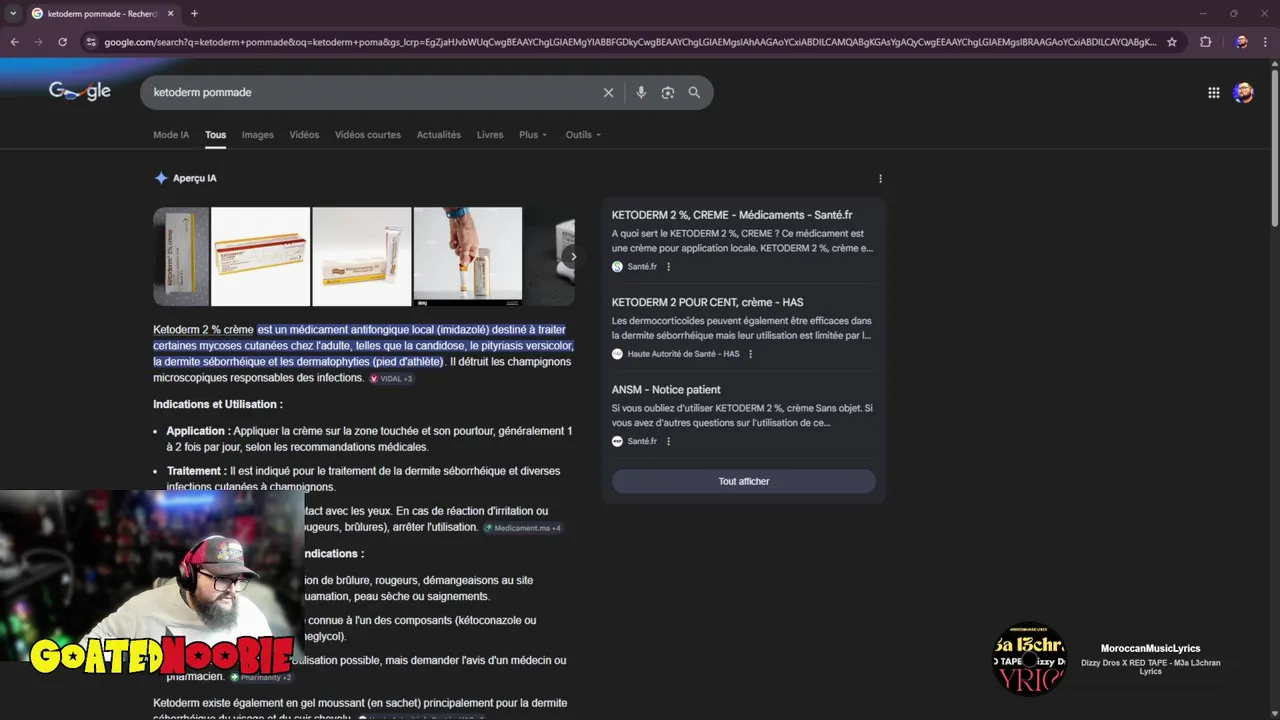
Task: Open Google Lens image search icon
Action: click(668, 92)
